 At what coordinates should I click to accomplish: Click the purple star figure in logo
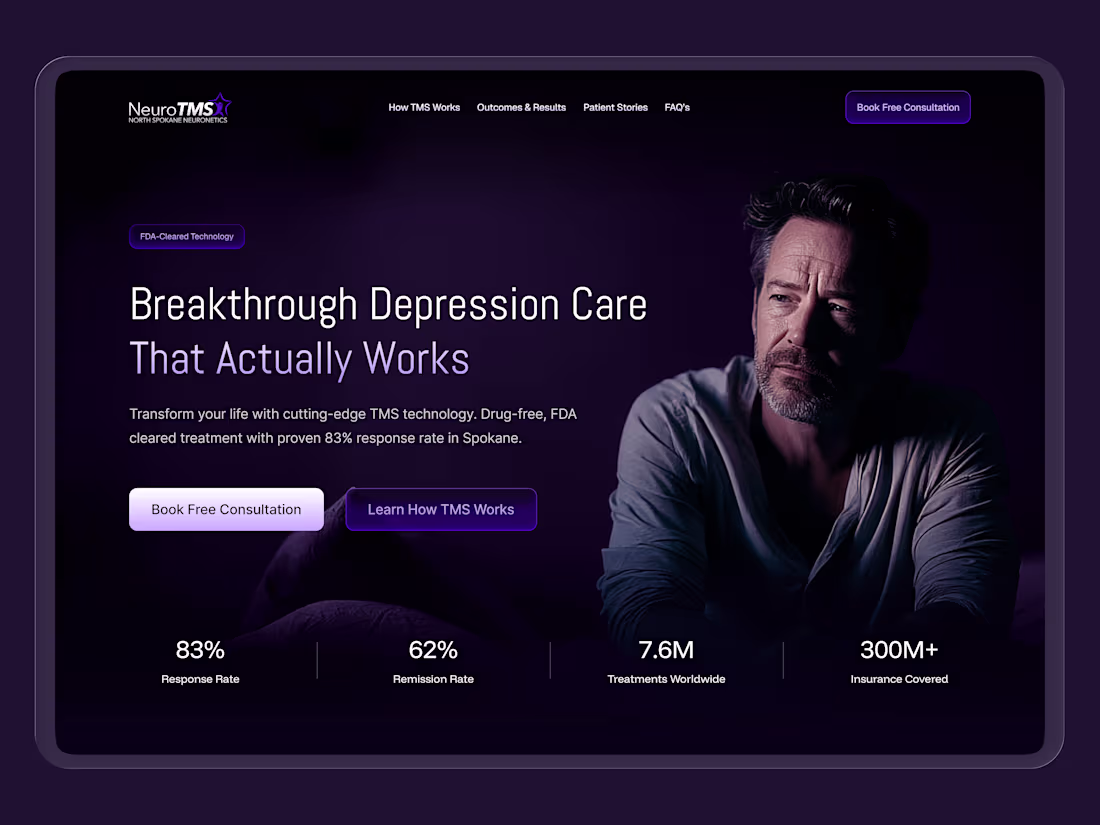222,105
